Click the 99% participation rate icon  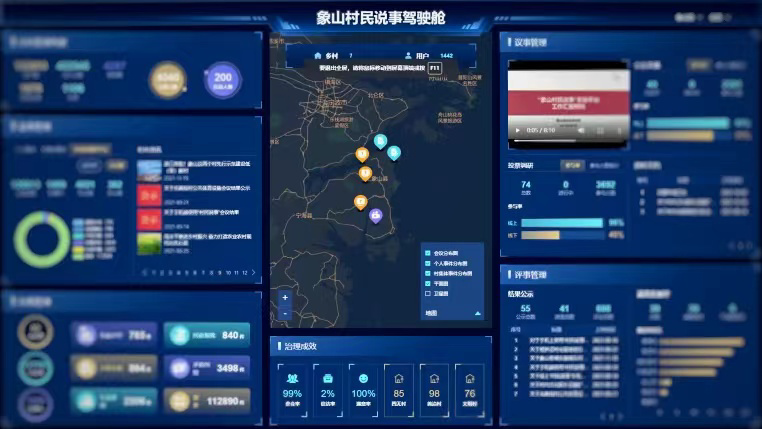tap(292, 379)
